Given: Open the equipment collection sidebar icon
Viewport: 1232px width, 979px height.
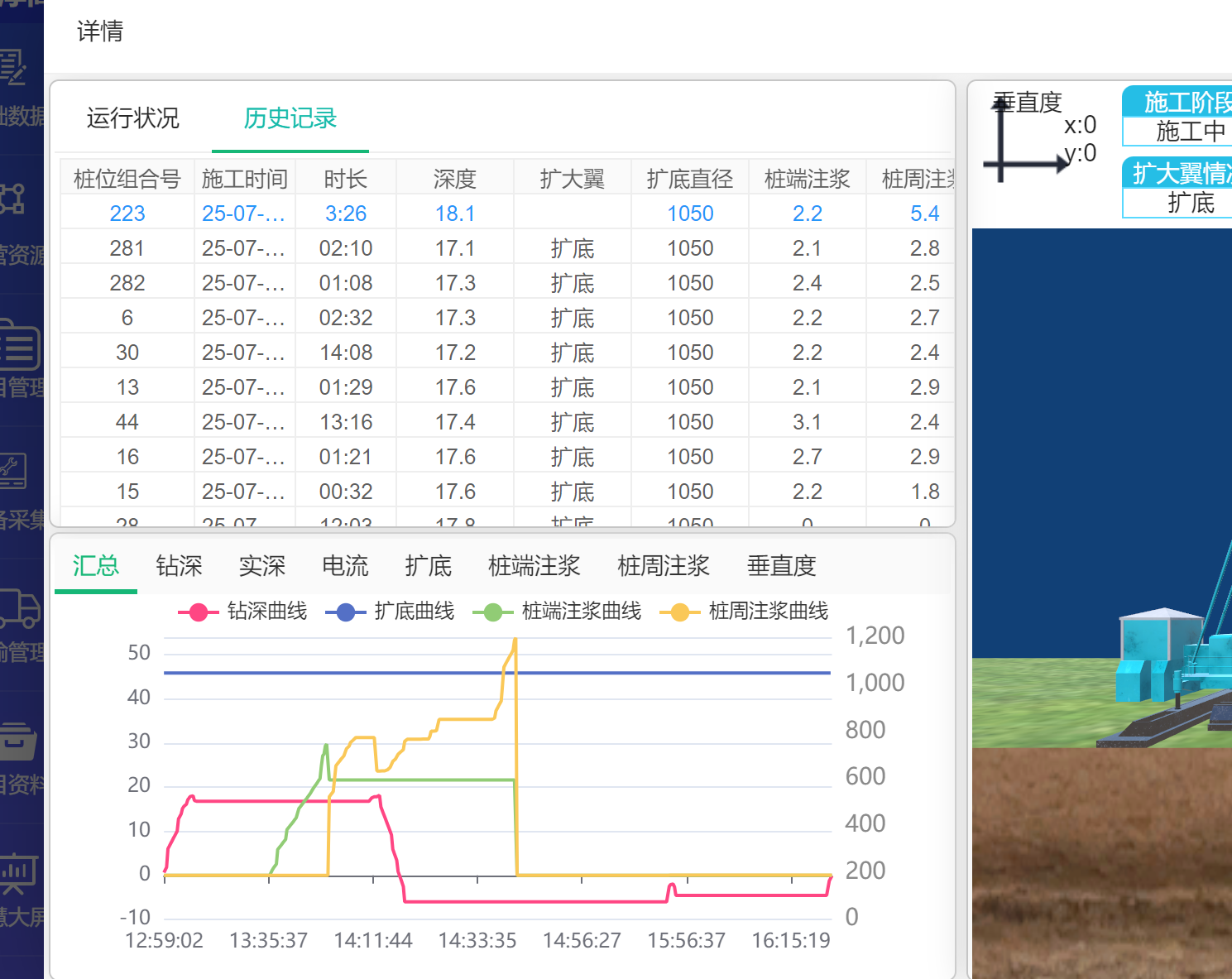Looking at the screenshot, I should coord(13,473).
